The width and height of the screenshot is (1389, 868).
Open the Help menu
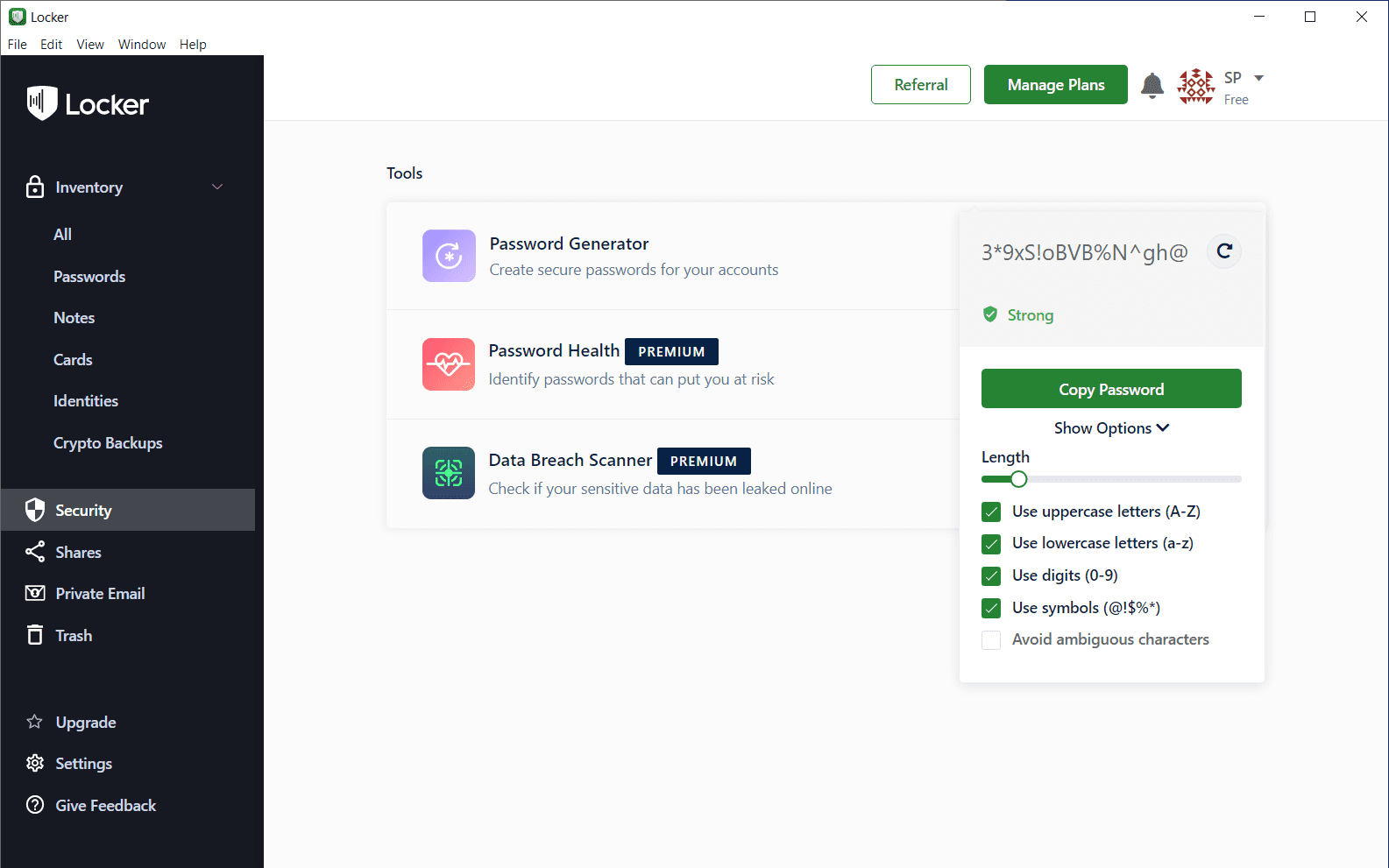pyautogui.click(x=193, y=45)
